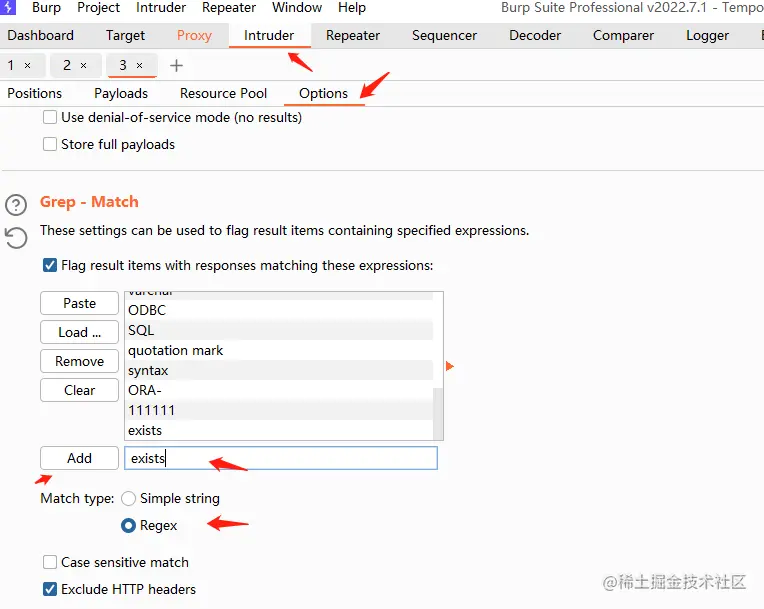Click the Grep - Match help question icon

click(16, 205)
